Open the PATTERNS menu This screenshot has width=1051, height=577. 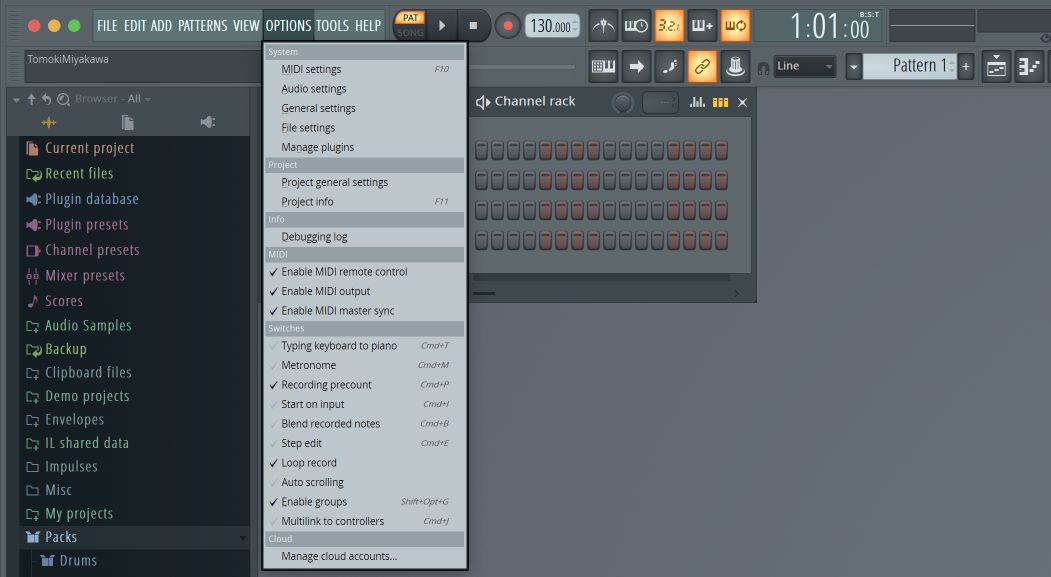(202, 25)
